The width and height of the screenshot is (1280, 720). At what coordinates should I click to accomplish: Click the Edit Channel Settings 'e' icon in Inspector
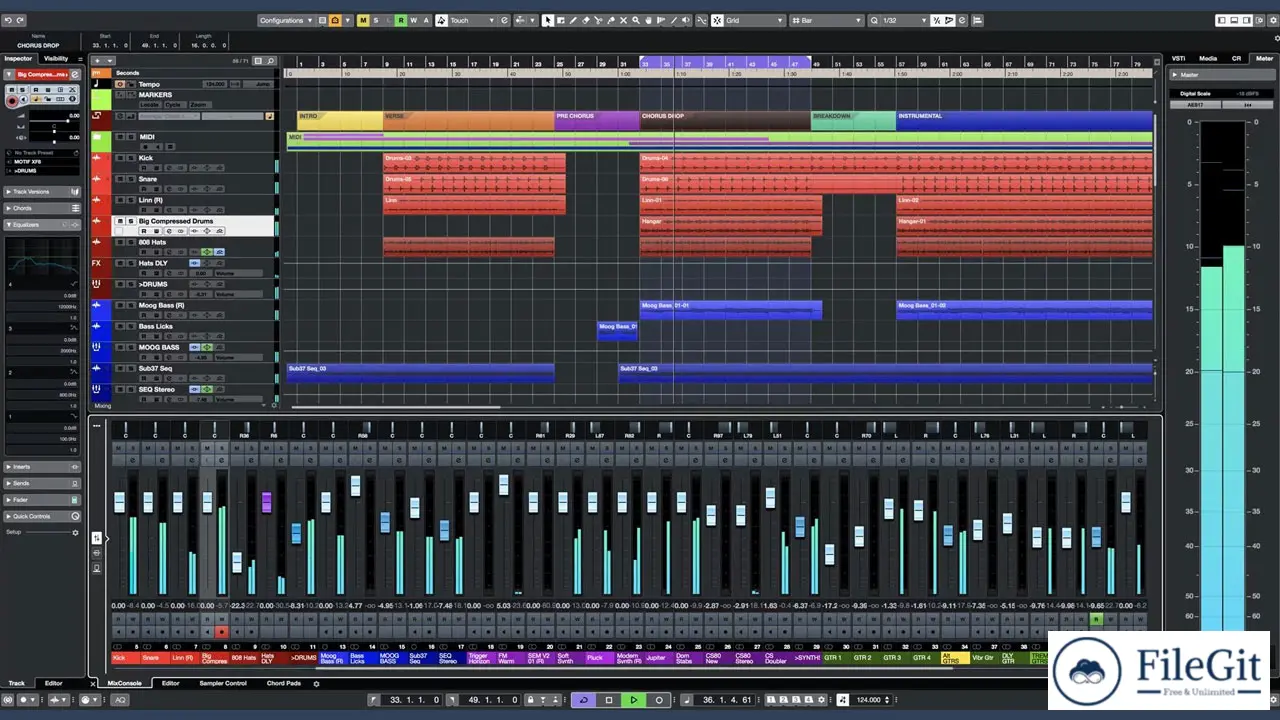(75, 75)
